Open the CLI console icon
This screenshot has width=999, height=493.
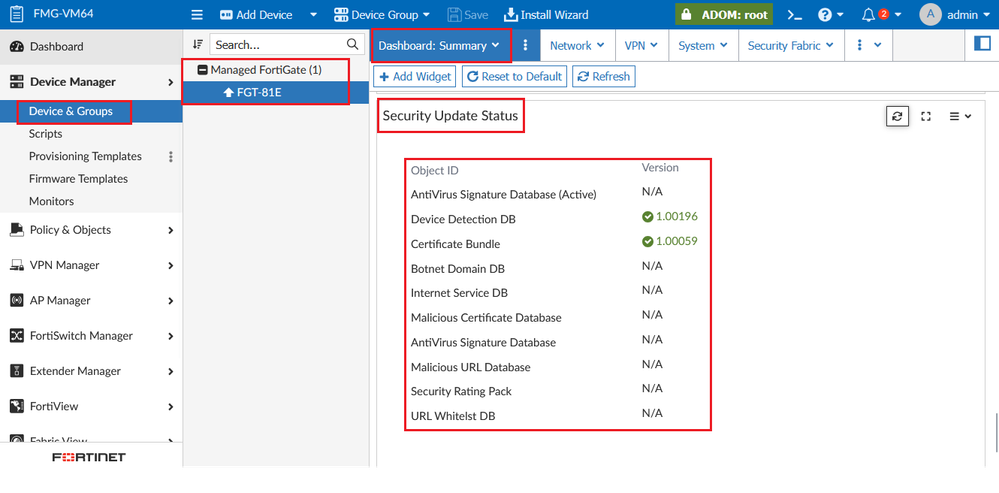pyautogui.click(x=794, y=15)
